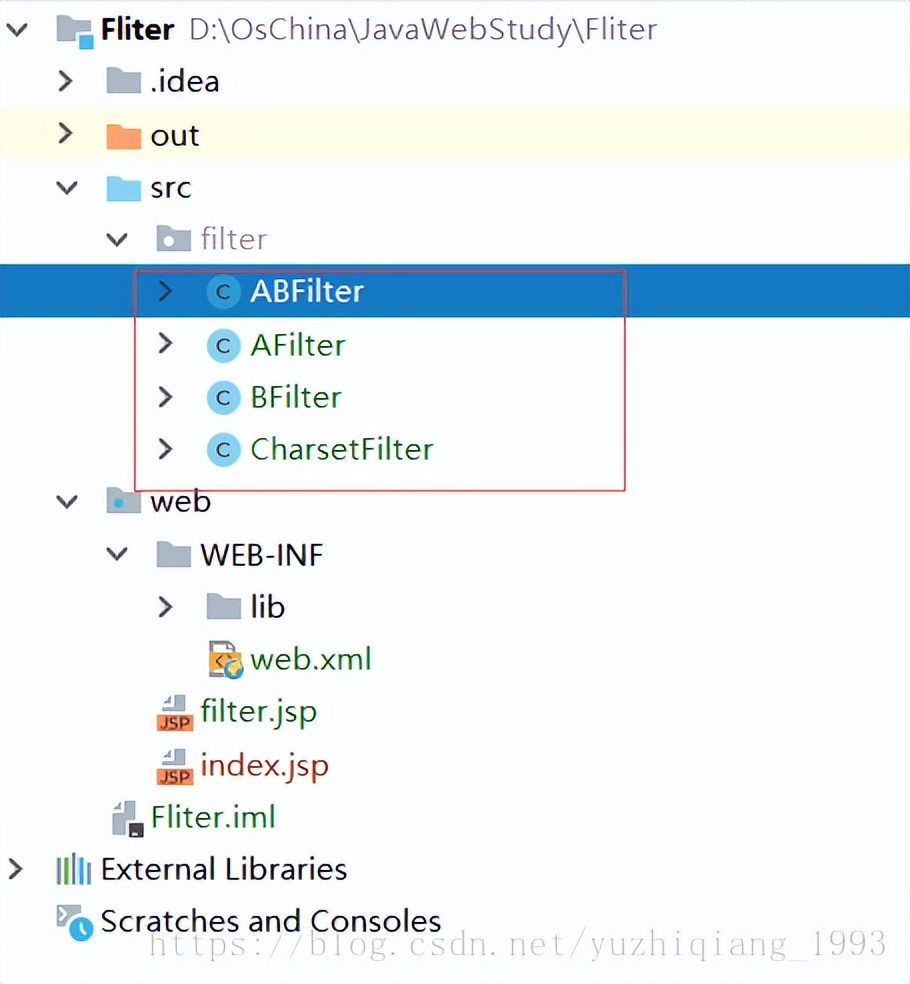Image resolution: width=910 pixels, height=984 pixels.
Task: Collapse the filter package
Action: 117,240
